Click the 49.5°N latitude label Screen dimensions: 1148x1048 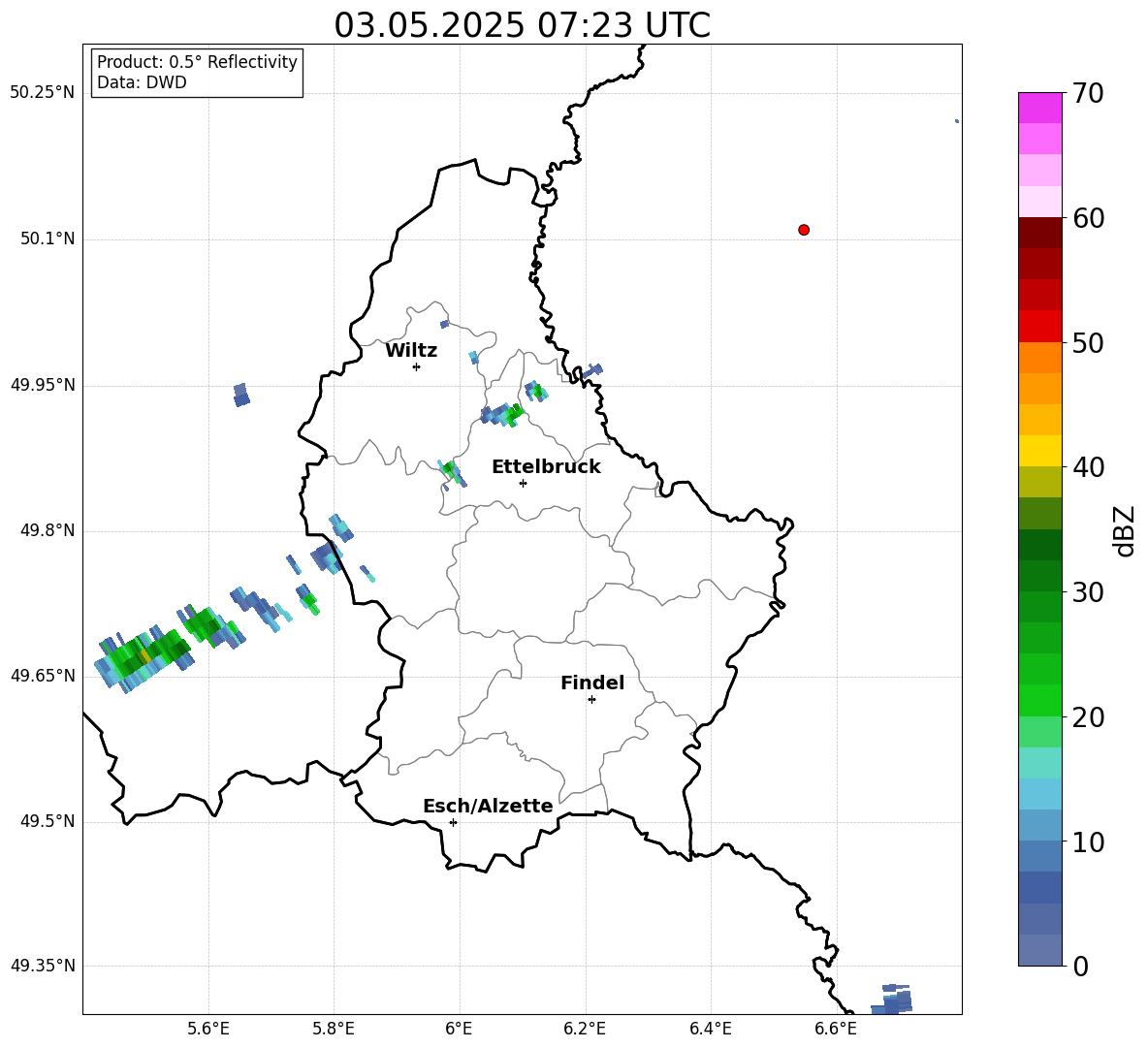pos(47,821)
